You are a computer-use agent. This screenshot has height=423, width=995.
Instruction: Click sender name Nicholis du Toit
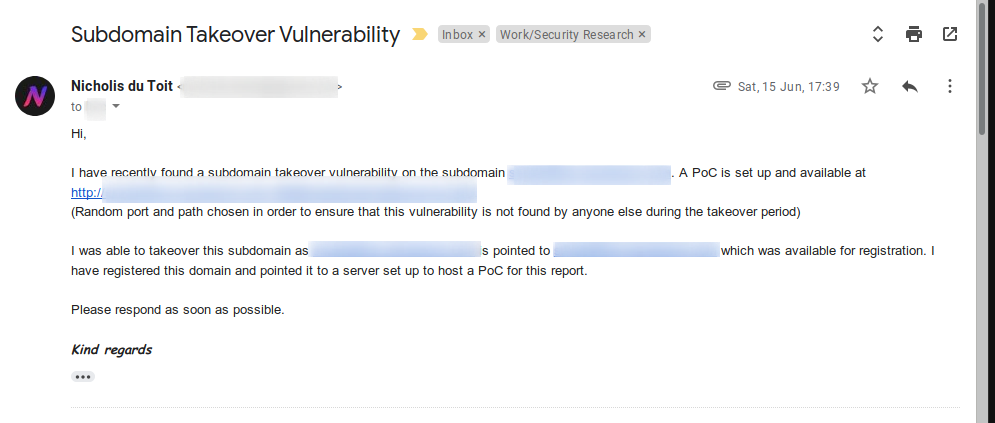[122, 86]
